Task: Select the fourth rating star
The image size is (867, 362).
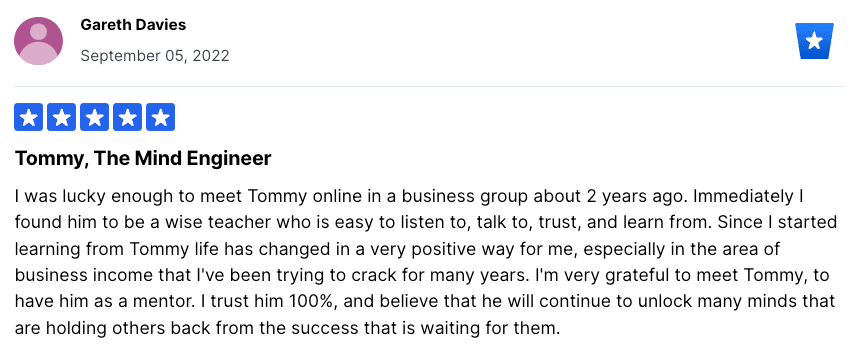Action: point(128,117)
